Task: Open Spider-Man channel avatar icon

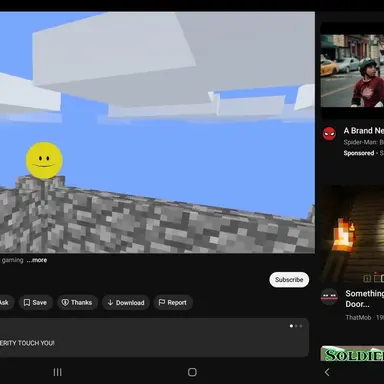Action: click(329, 134)
